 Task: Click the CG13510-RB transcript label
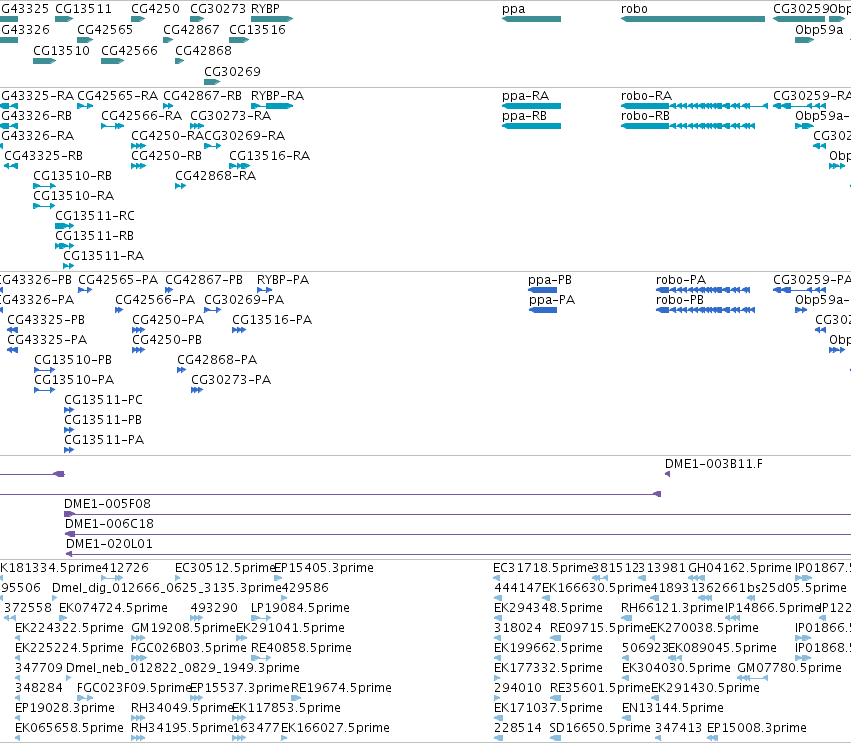[73, 176]
